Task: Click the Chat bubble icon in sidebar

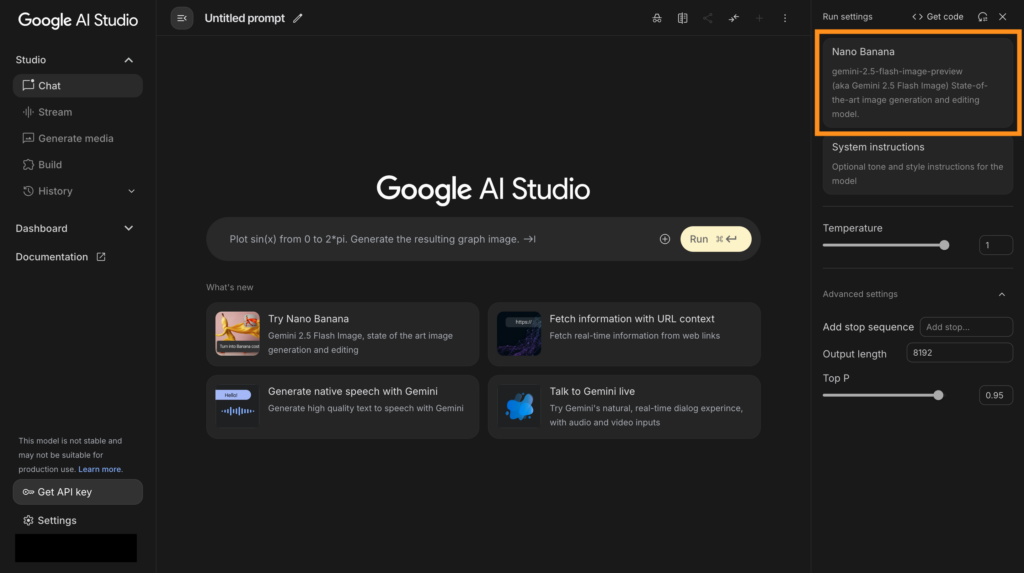Action: click(28, 85)
